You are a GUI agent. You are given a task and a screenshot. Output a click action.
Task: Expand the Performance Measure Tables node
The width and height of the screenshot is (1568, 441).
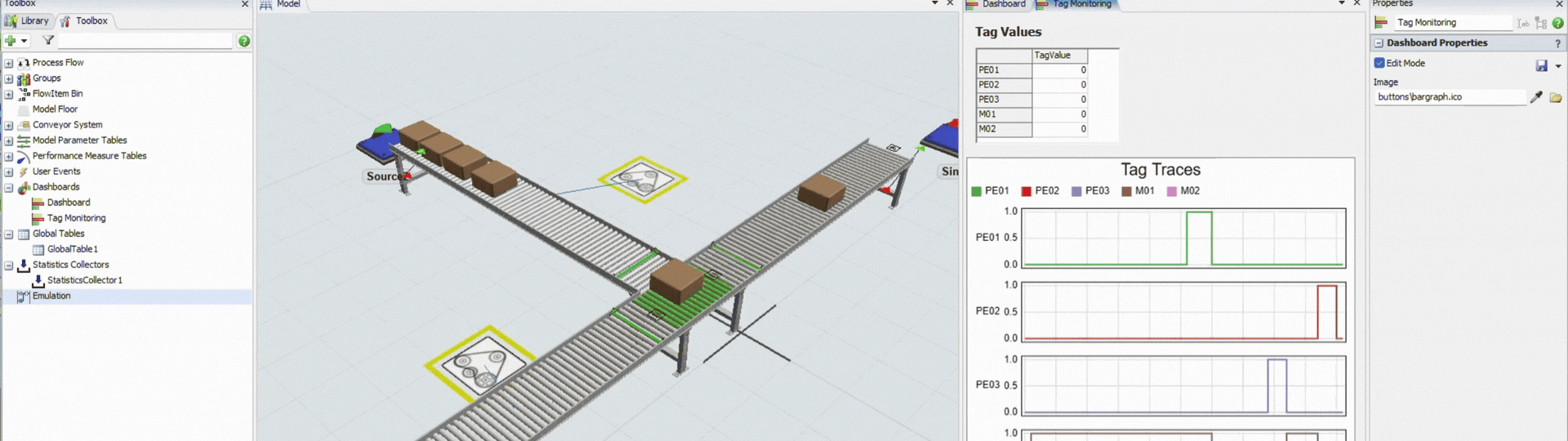(9, 157)
